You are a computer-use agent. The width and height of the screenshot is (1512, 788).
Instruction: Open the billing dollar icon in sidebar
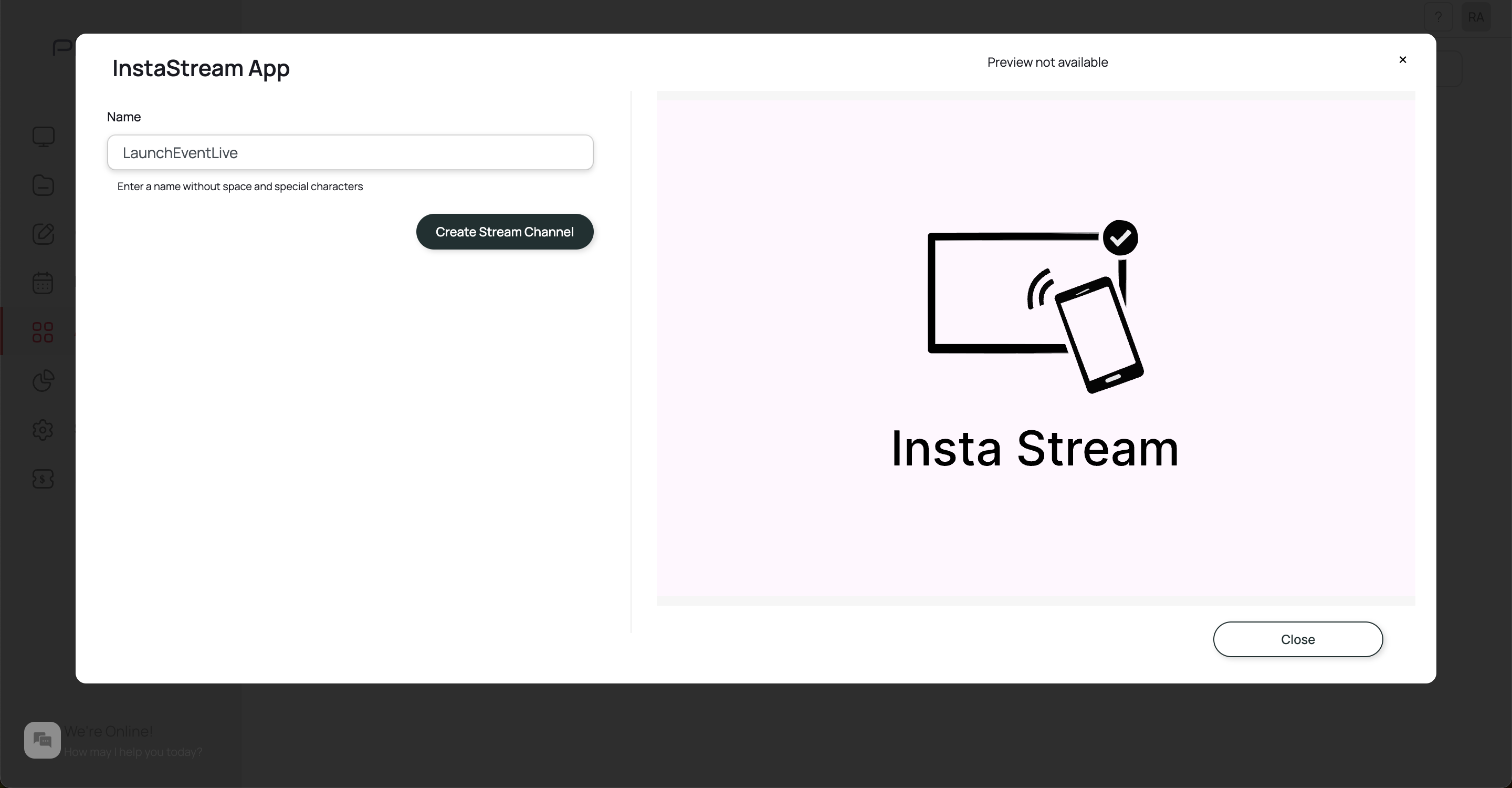43,479
